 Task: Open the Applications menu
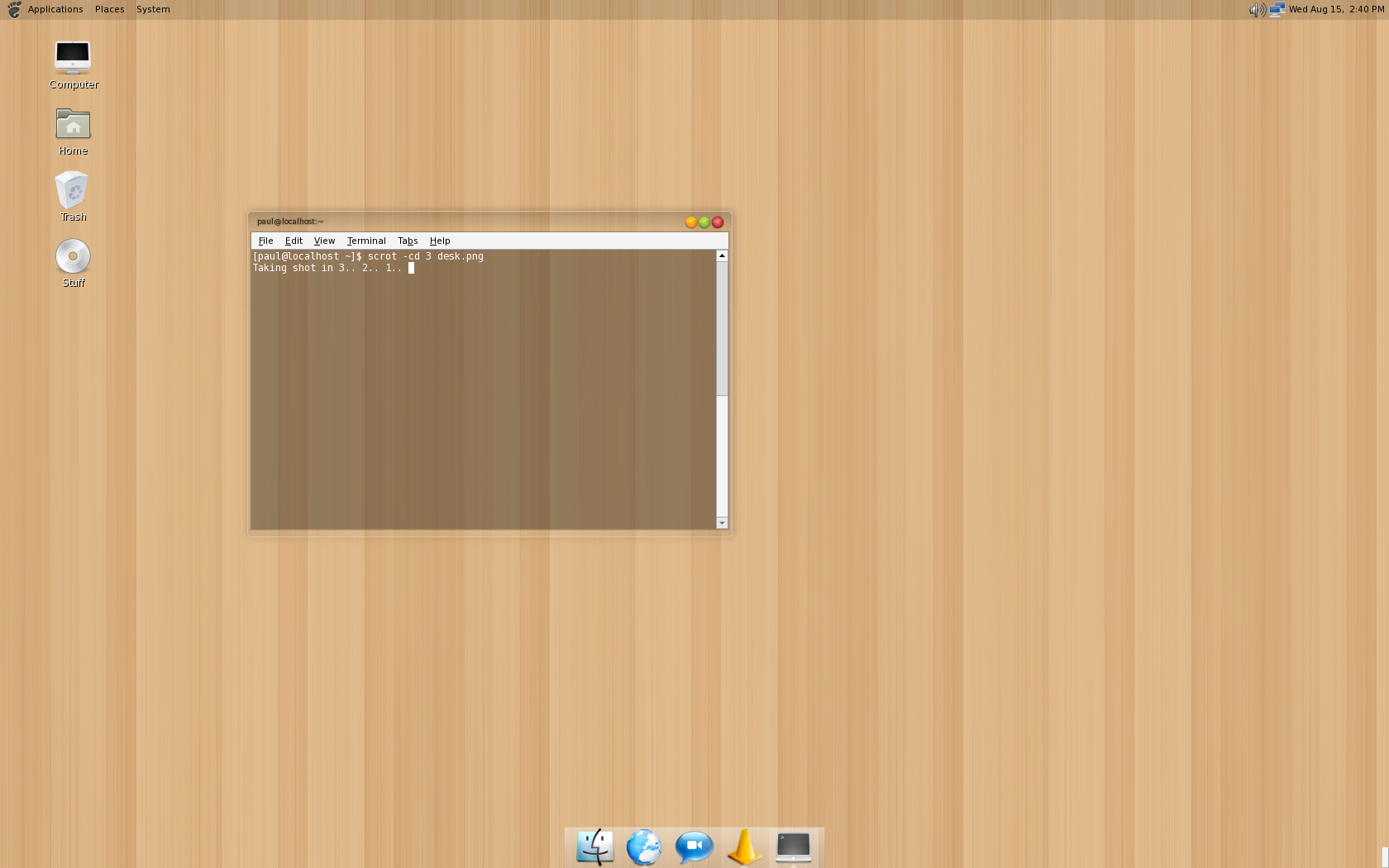tap(55, 10)
